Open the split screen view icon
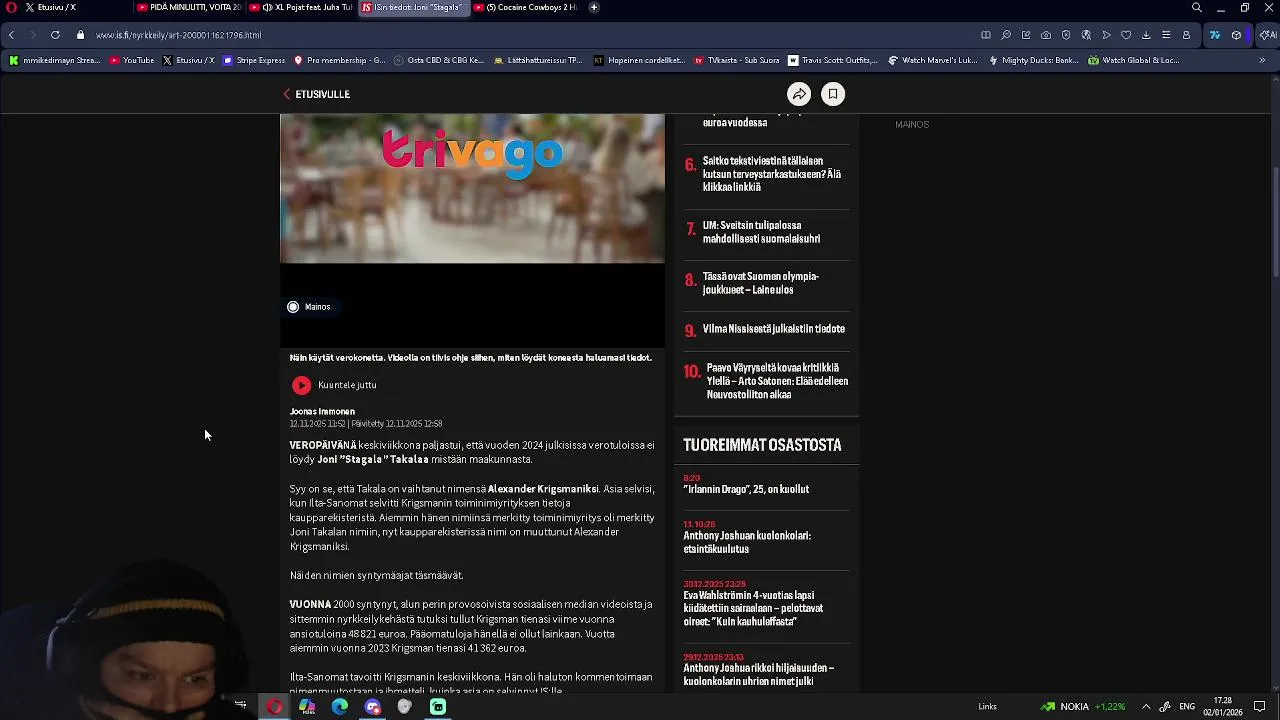The image size is (1280, 720). click(x=986, y=35)
